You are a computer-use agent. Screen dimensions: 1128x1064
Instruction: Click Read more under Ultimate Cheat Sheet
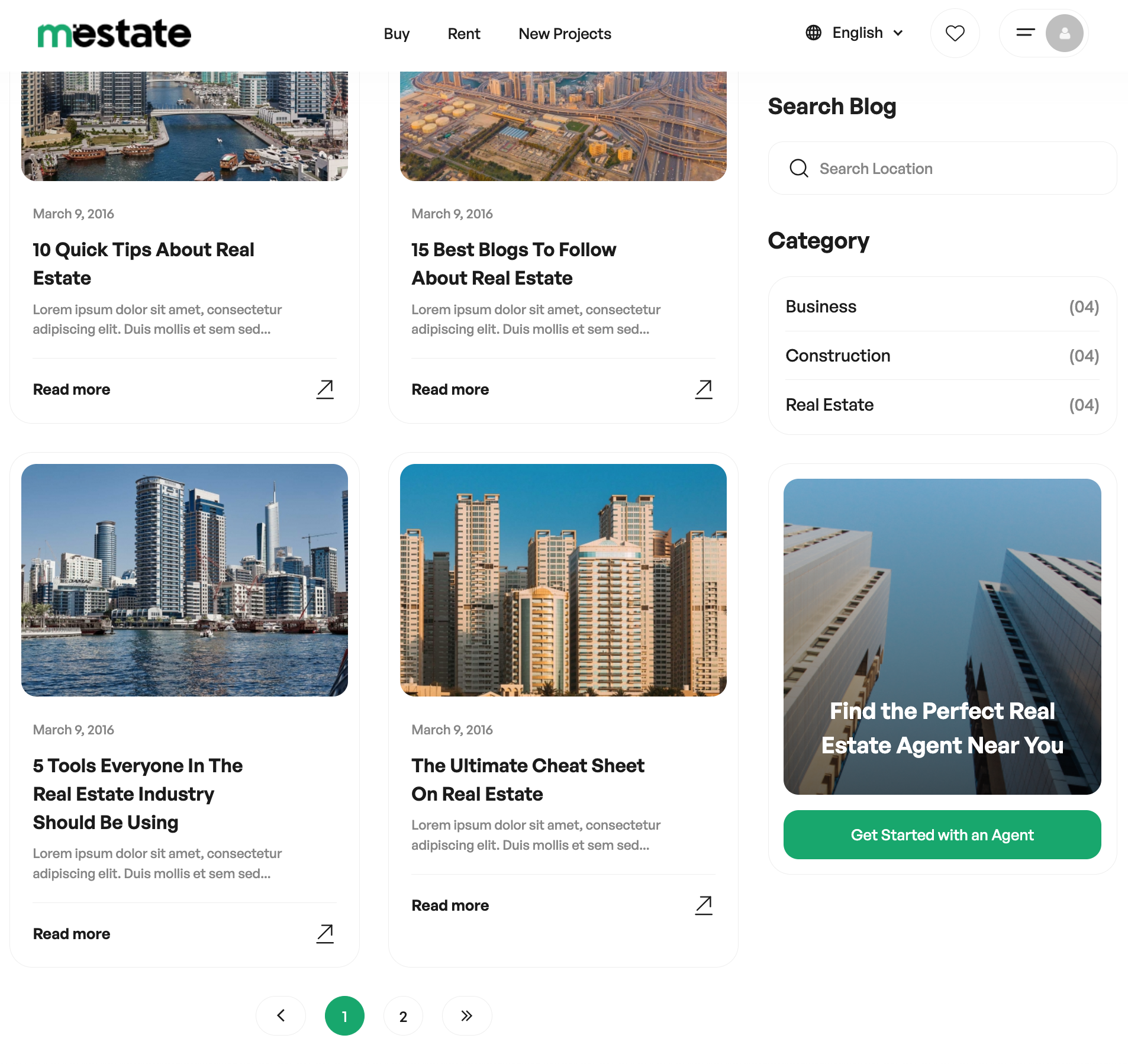[450, 905]
